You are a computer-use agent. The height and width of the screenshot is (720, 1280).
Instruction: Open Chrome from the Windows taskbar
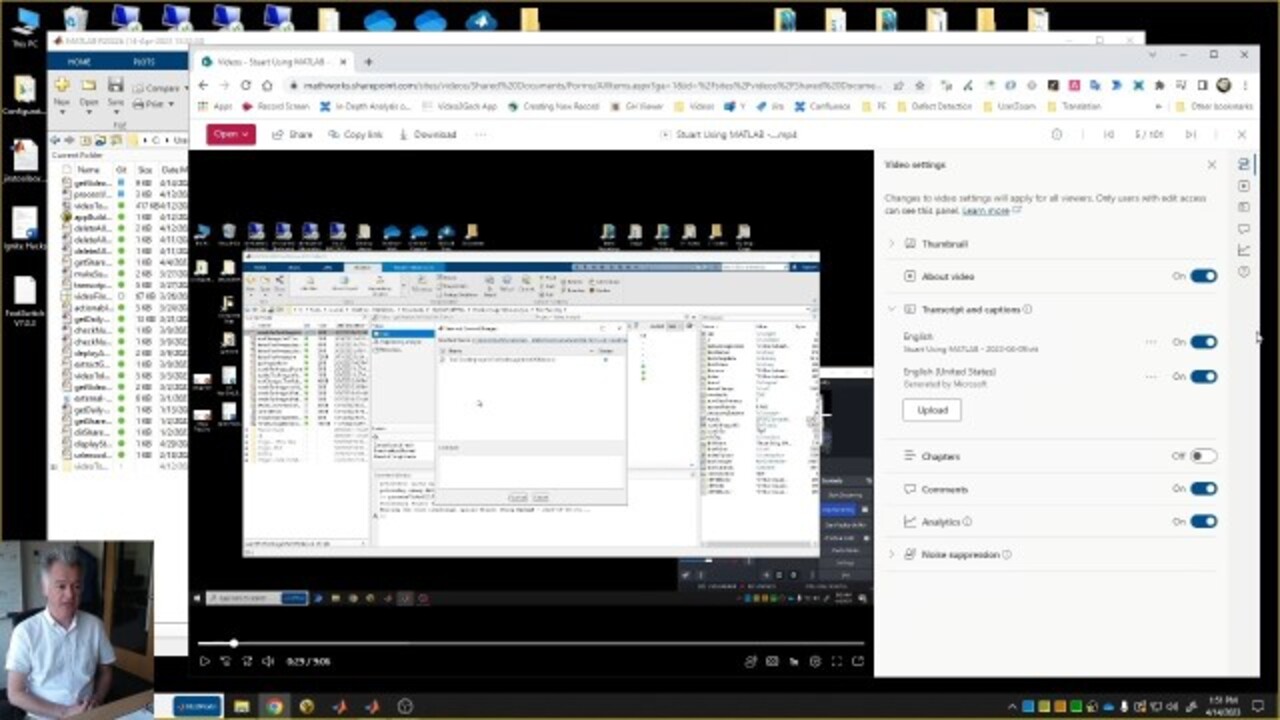pos(274,706)
